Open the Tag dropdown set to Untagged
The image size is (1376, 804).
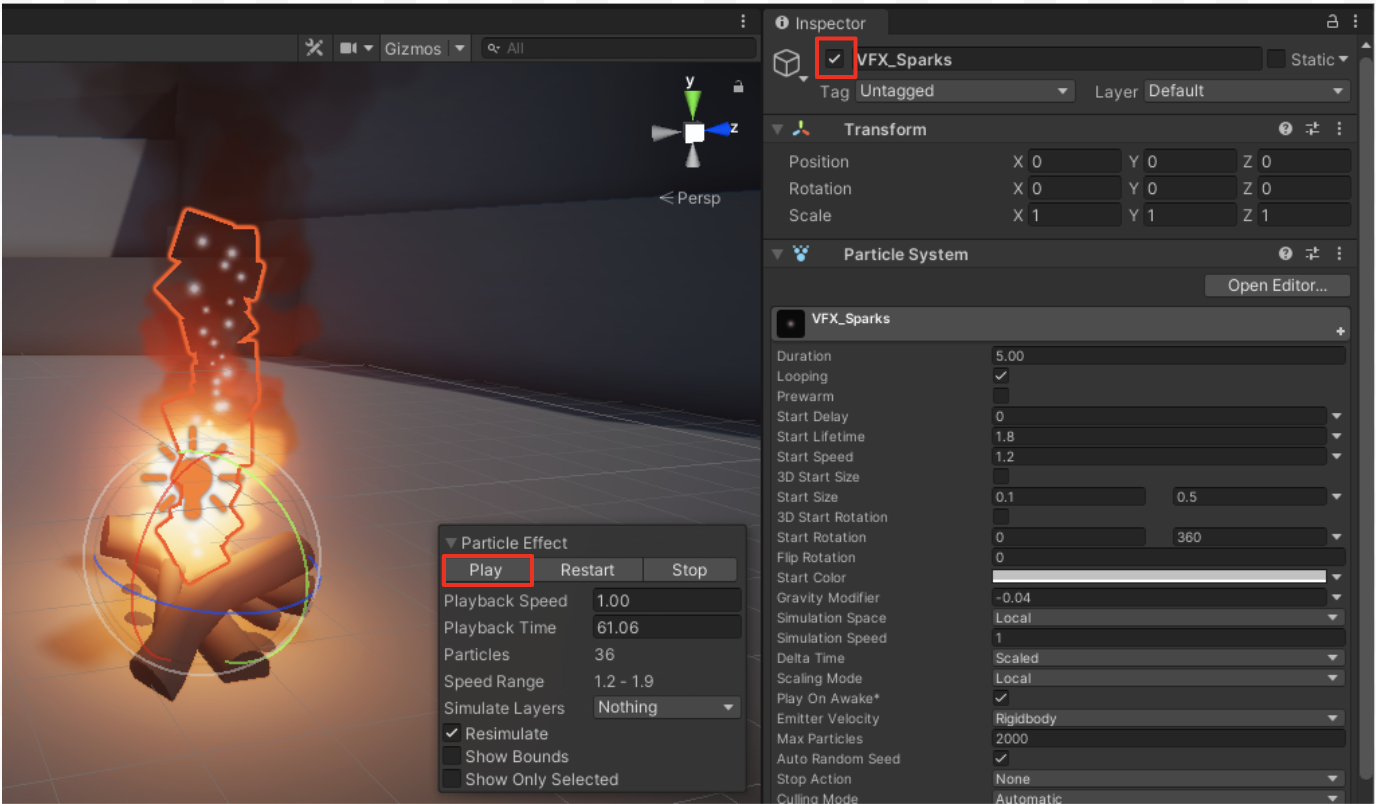coord(963,91)
